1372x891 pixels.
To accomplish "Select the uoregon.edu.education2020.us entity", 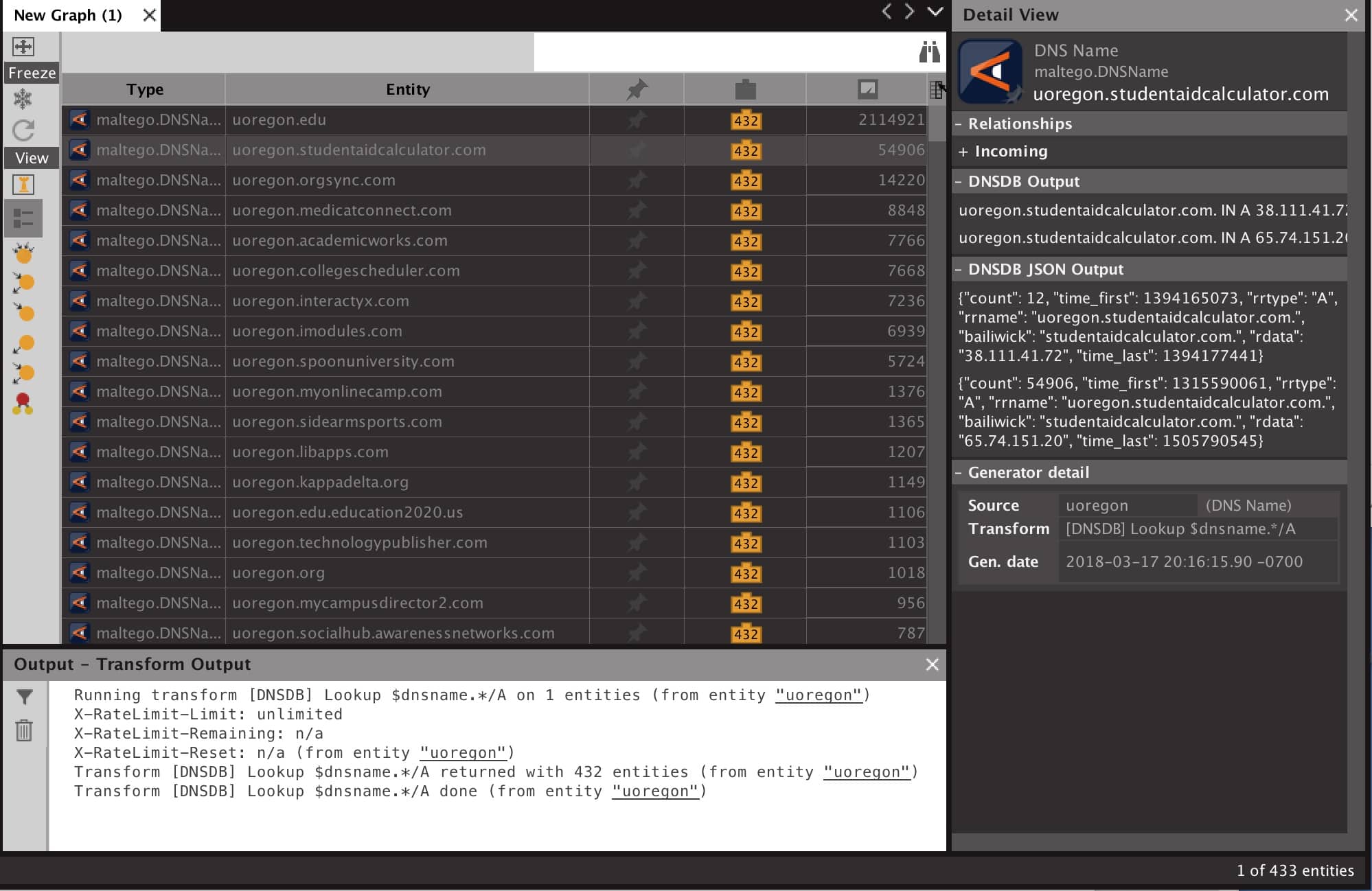I will click(x=347, y=512).
